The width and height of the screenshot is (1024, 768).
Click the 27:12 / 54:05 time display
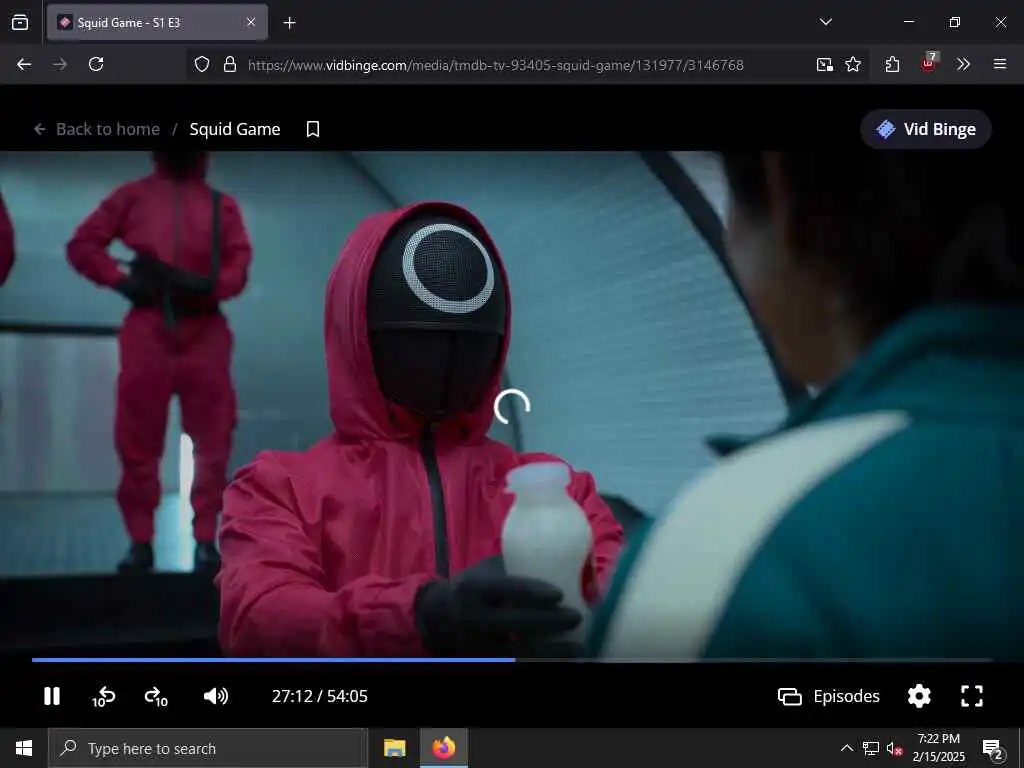pos(319,696)
